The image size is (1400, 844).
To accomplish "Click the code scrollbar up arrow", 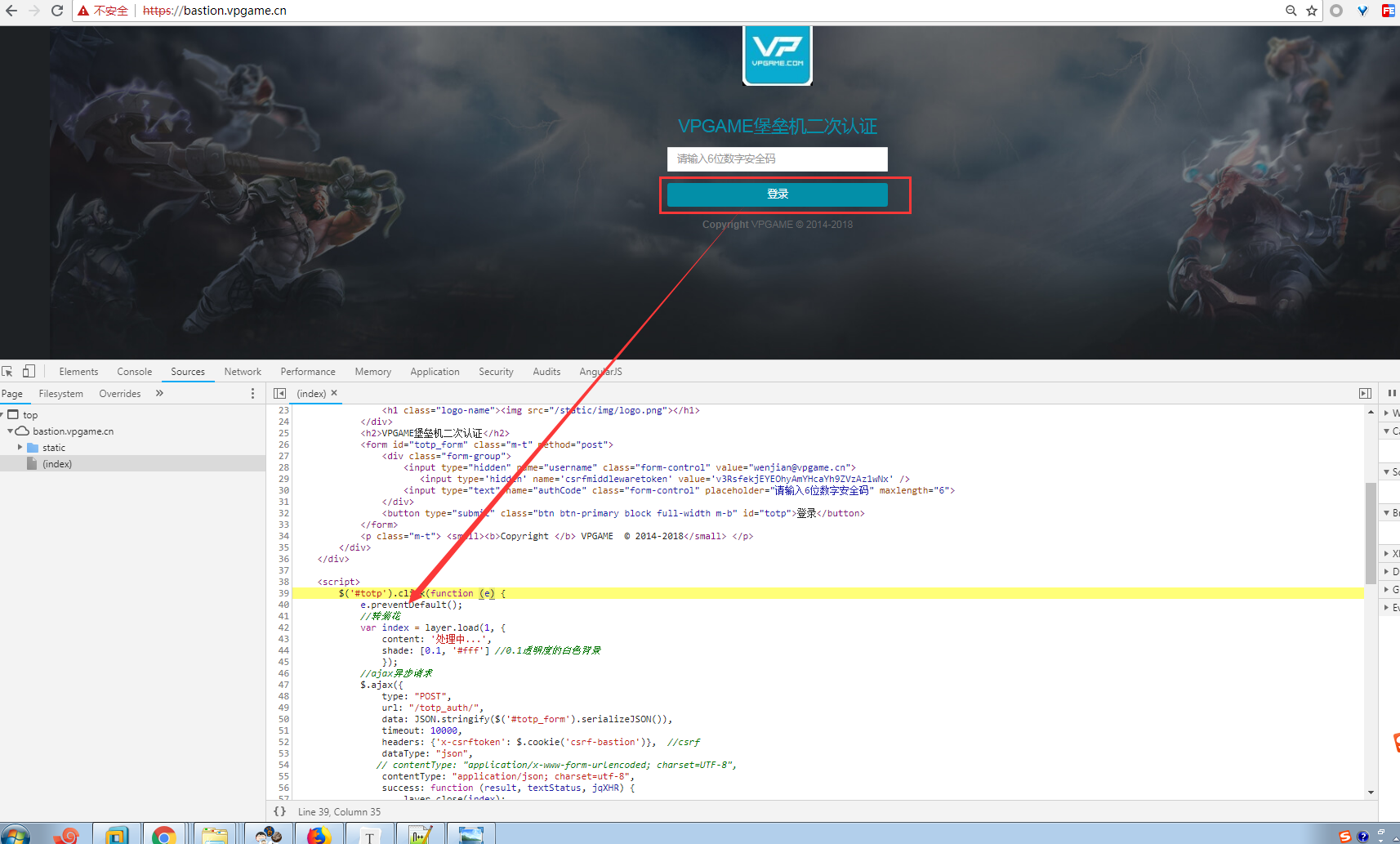I will (1371, 412).
